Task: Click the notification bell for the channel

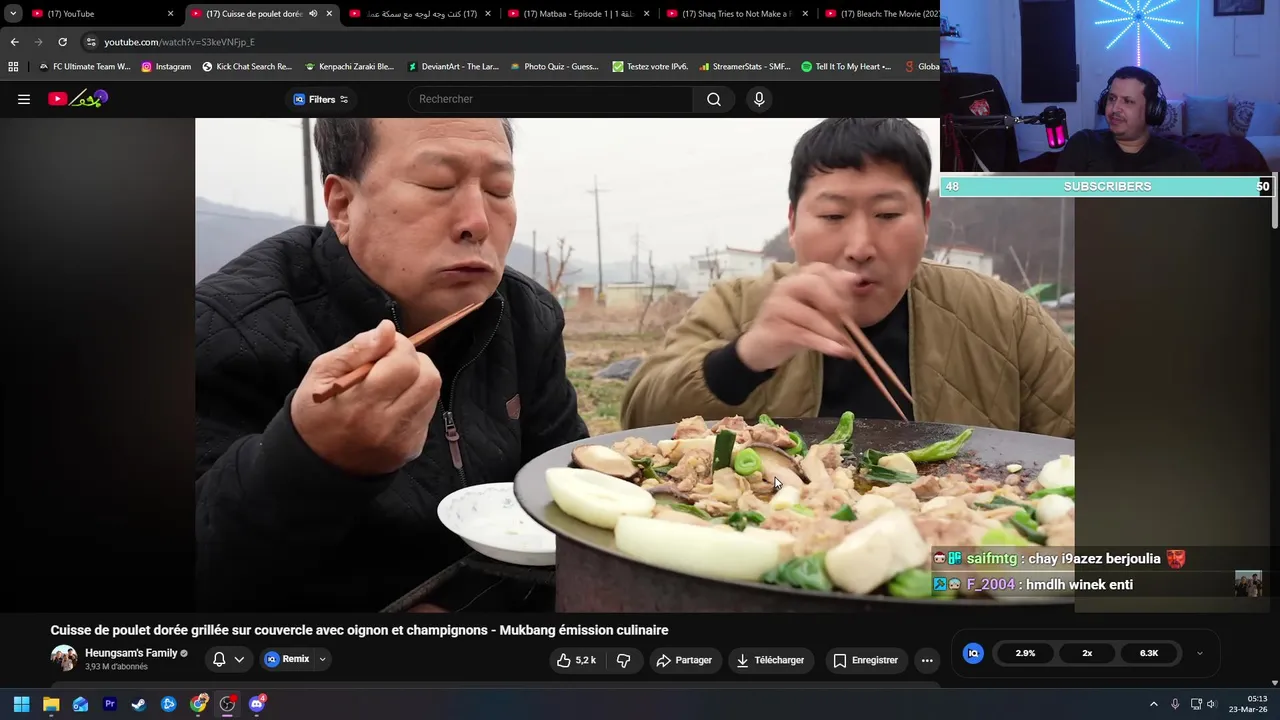Action: (219, 660)
